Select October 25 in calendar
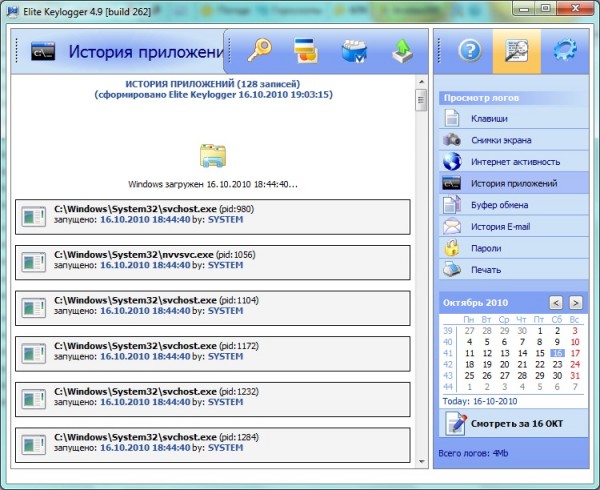 [470, 375]
